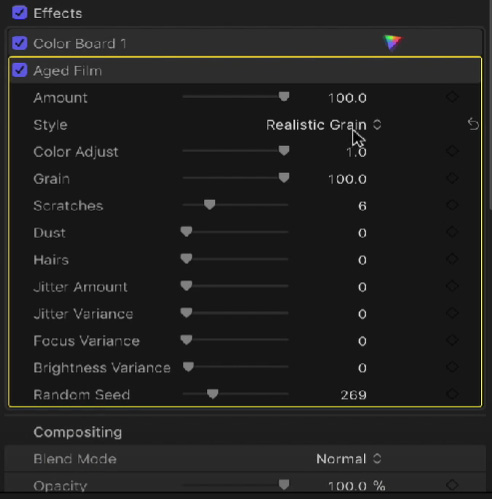Click the Scratches slider handle

click(209, 205)
